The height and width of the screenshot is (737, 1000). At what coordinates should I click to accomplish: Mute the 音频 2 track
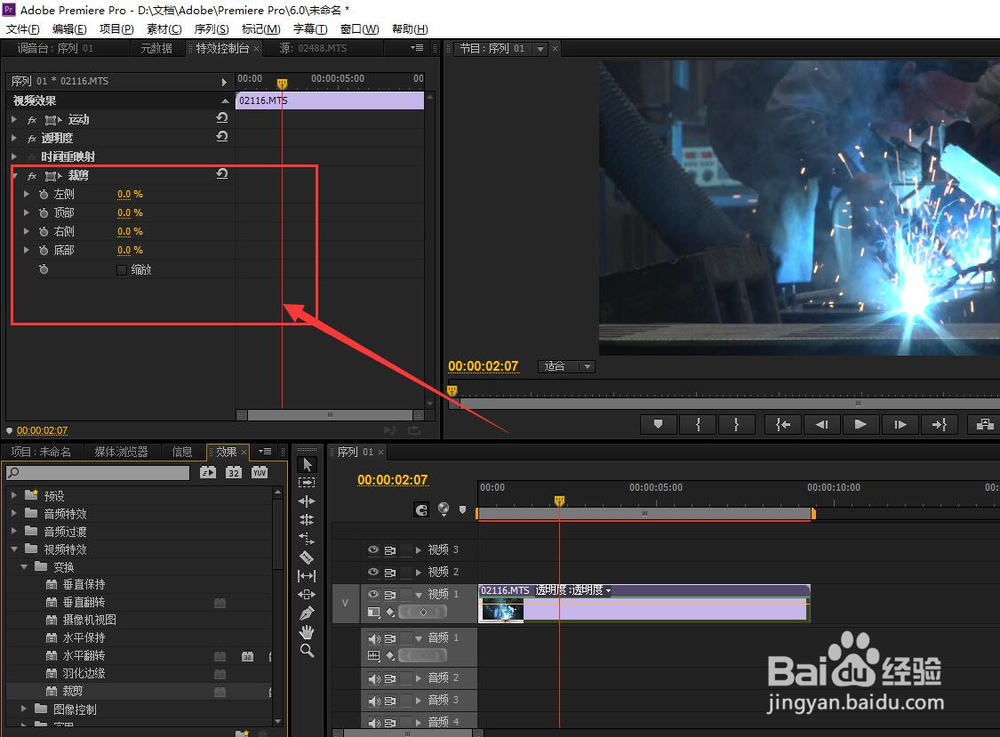374,678
